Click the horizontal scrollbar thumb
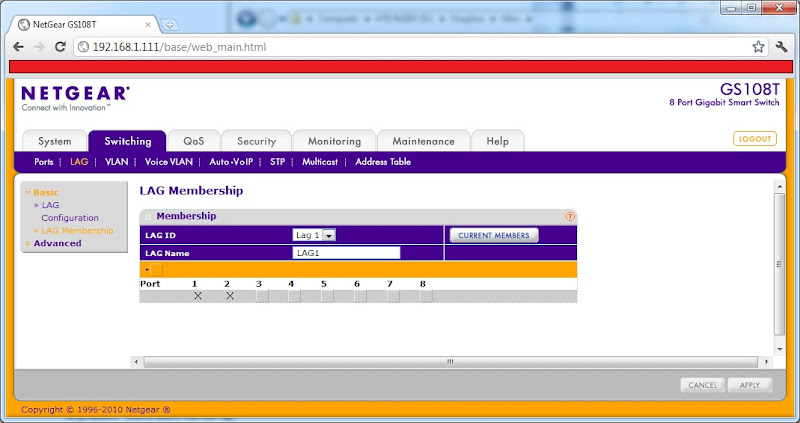 tap(450, 362)
